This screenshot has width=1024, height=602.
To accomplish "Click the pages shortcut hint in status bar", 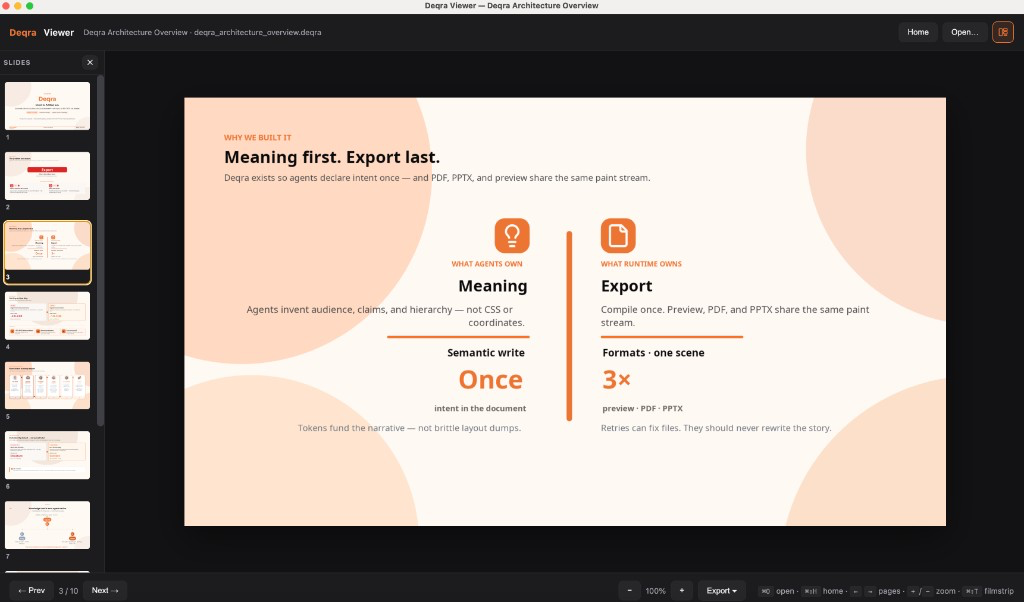I will (877, 591).
